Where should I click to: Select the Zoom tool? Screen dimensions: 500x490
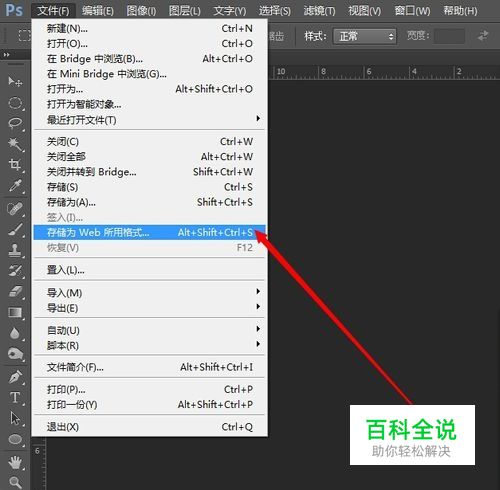pyautogui.click(x=15, y=482)
